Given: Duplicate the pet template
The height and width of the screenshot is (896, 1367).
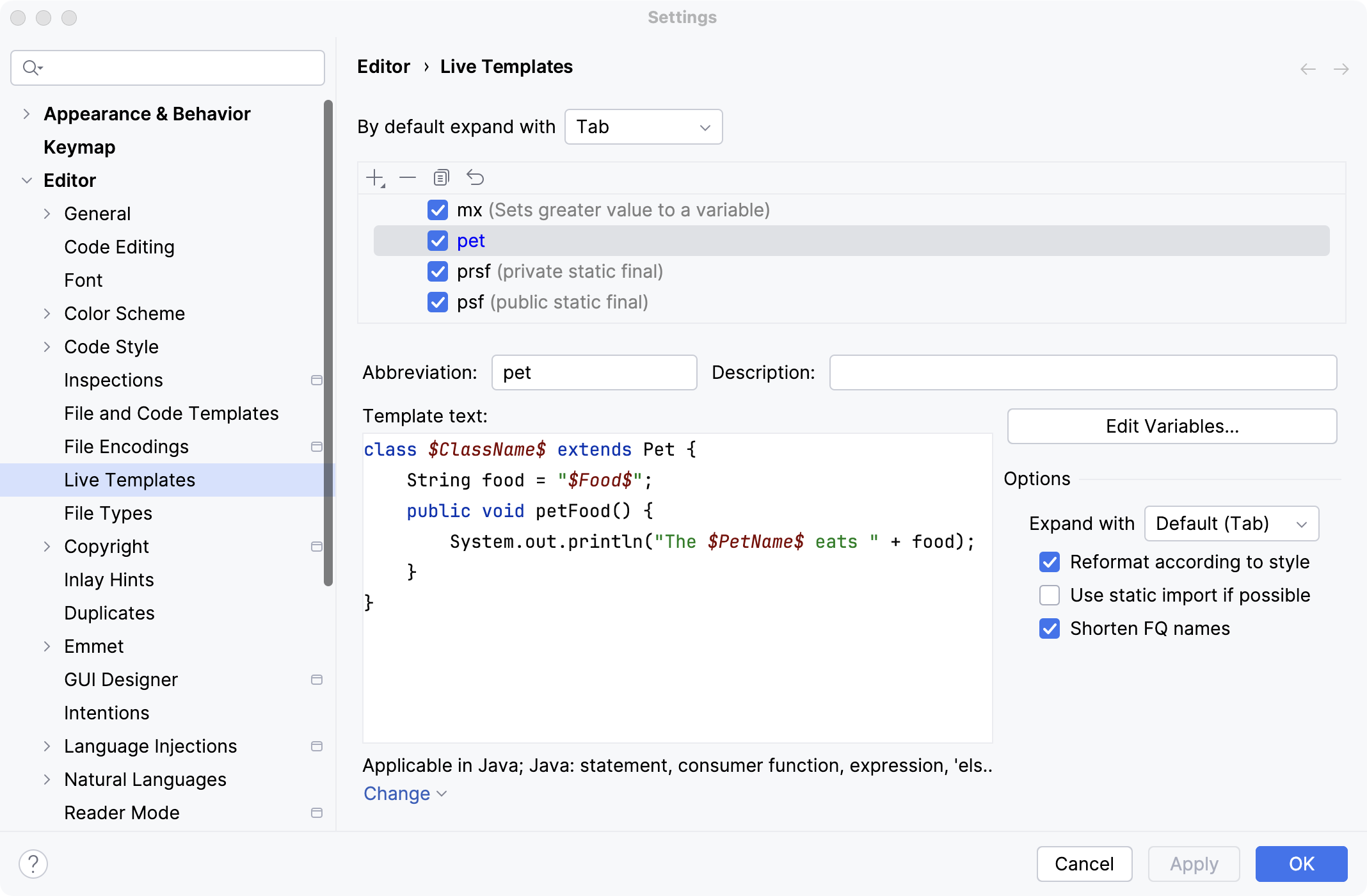Looking at the screenshot, I should pos(442,177).
